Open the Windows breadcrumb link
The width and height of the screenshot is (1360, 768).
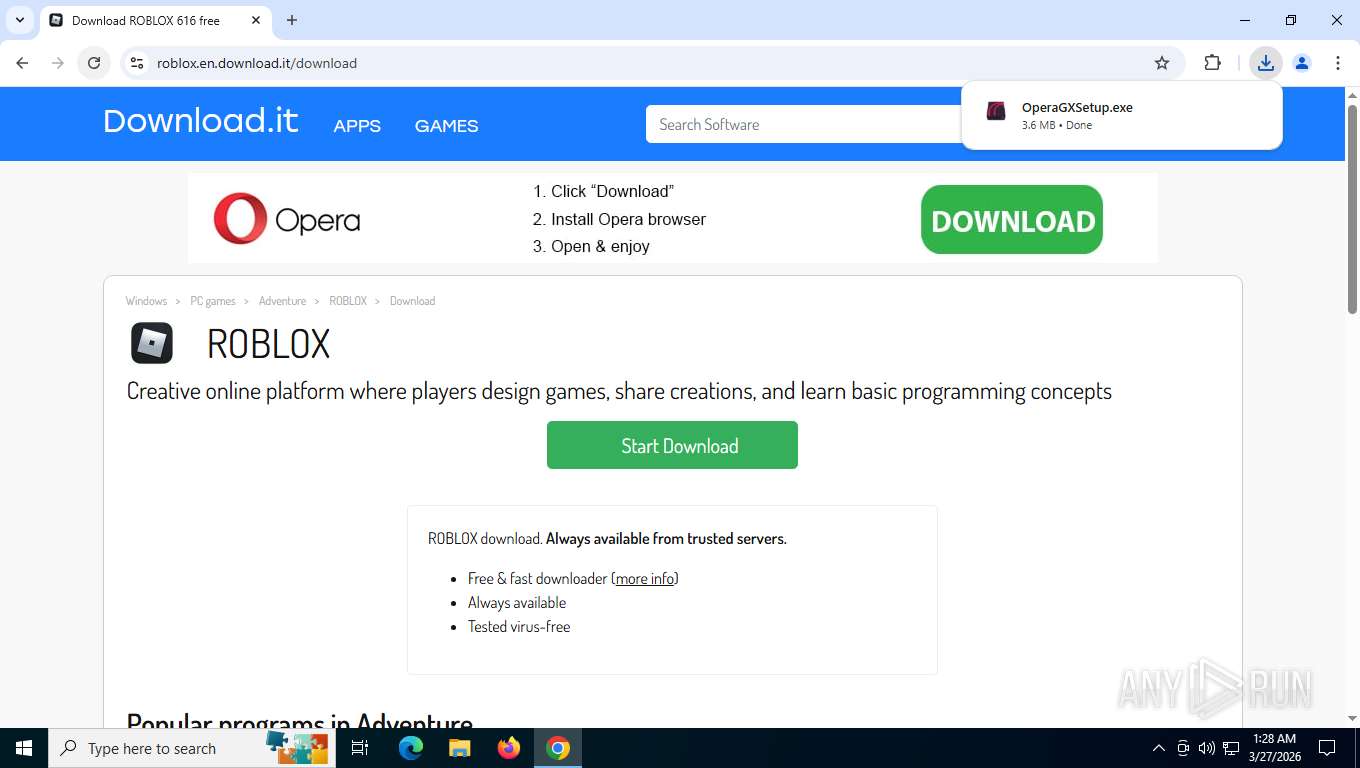pos(146,301)
